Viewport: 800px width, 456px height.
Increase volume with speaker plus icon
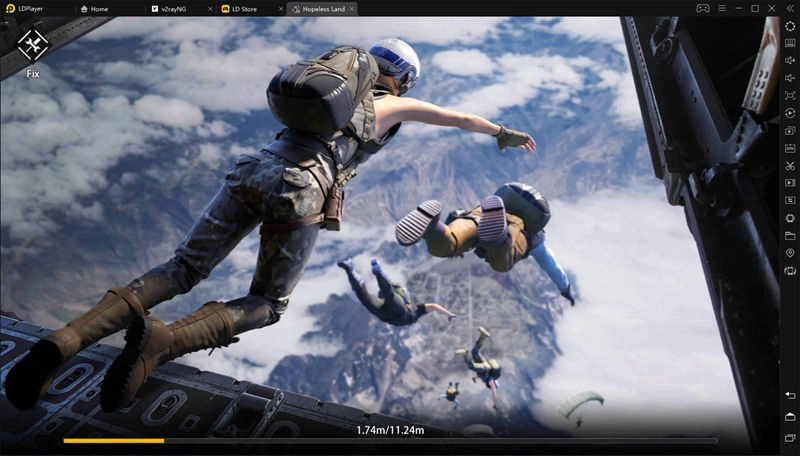tap(790, 60)
